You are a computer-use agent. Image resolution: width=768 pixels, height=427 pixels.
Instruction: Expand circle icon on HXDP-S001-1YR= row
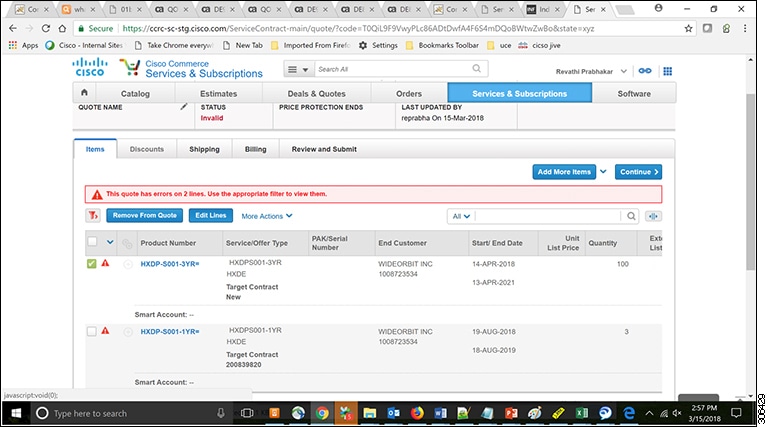pos(128,332)
